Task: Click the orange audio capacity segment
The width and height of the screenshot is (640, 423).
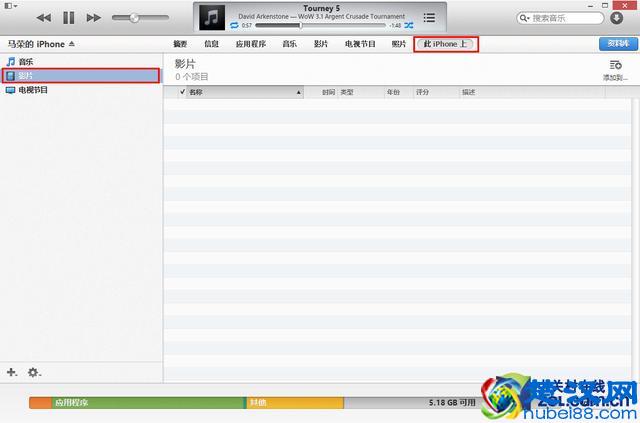Action: pos(40,403)
